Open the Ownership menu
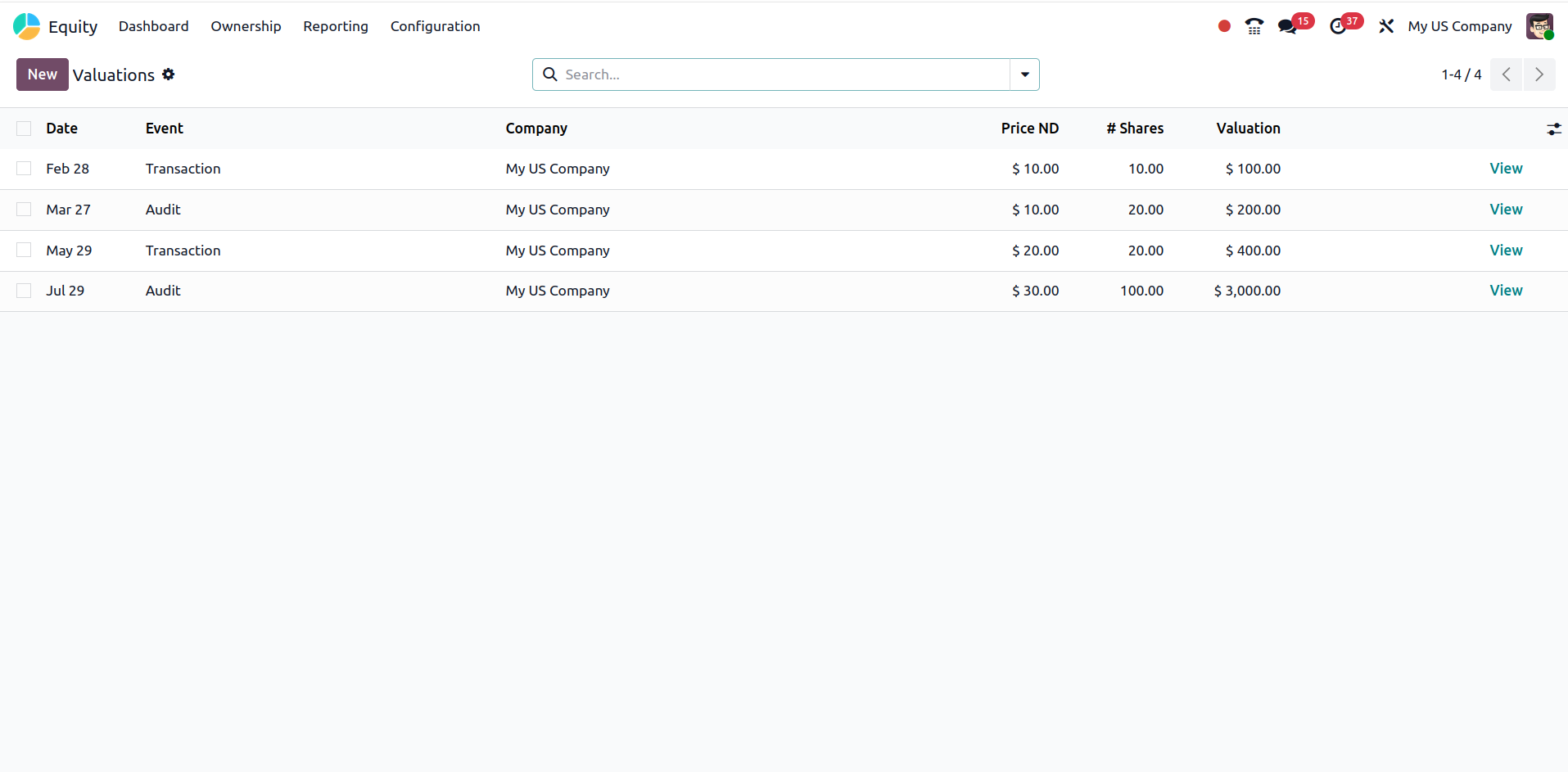 [246, 26]
